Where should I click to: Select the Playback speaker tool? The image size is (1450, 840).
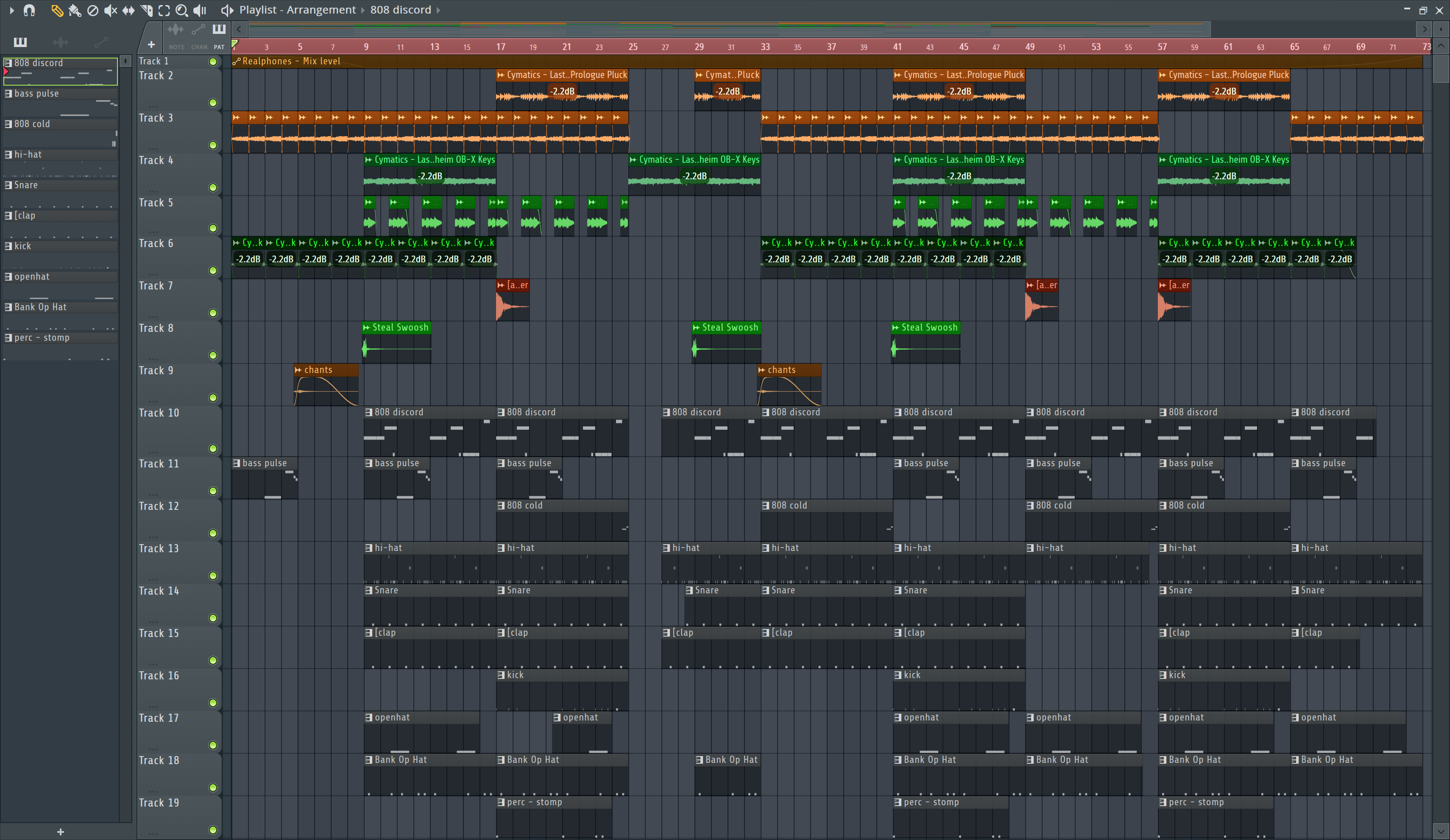[200, 10]
